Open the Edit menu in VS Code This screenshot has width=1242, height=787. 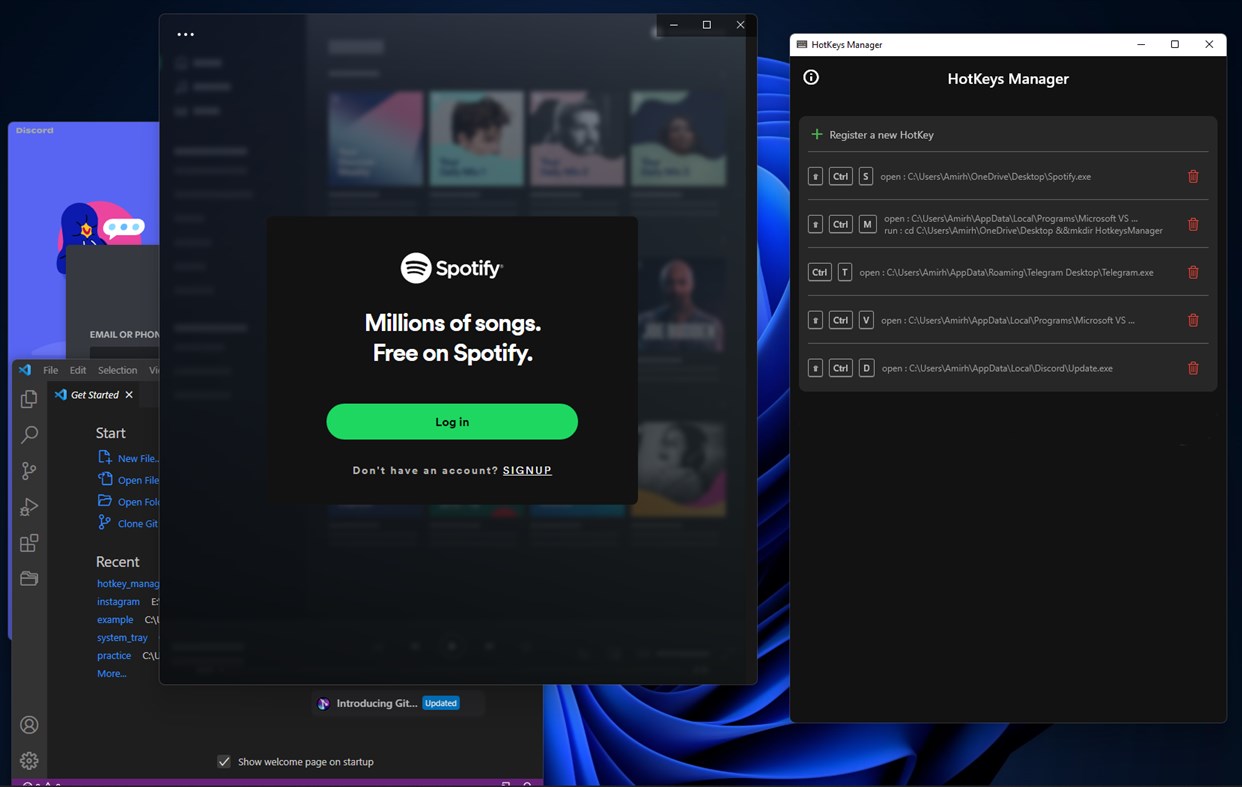pos(78,370)
